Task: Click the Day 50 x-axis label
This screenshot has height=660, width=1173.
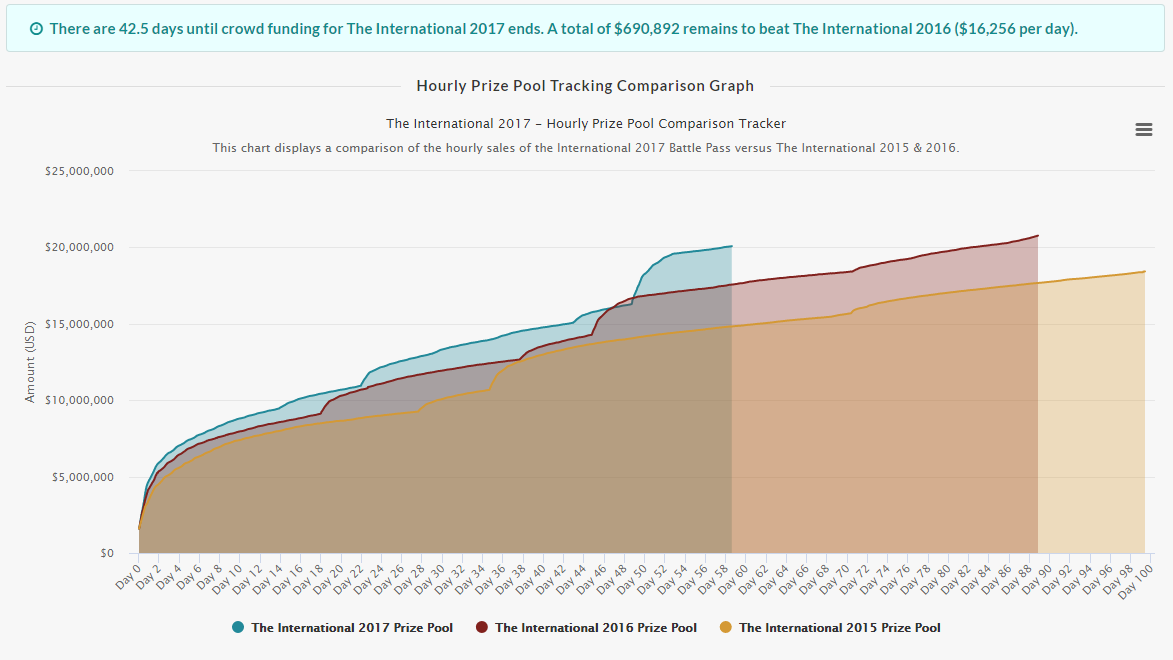Action: tap(631, 580)
